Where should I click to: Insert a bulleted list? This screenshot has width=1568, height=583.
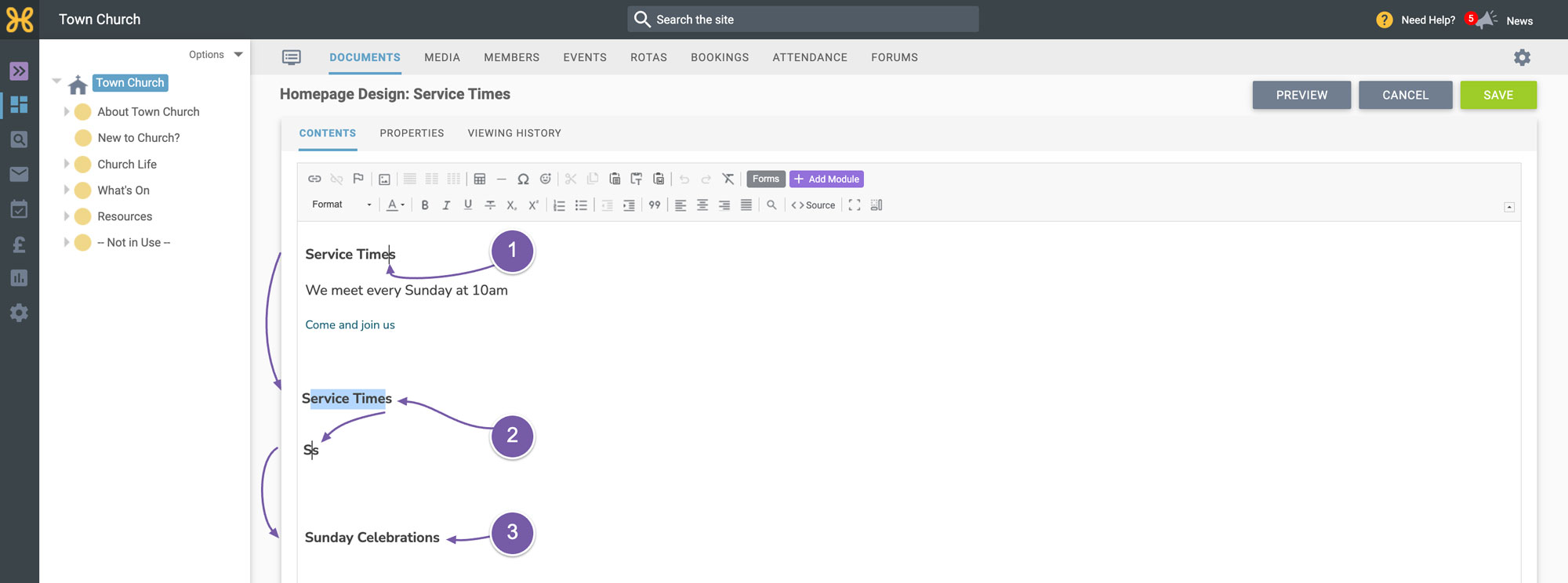pyautogui.click(x=581, y=205)
